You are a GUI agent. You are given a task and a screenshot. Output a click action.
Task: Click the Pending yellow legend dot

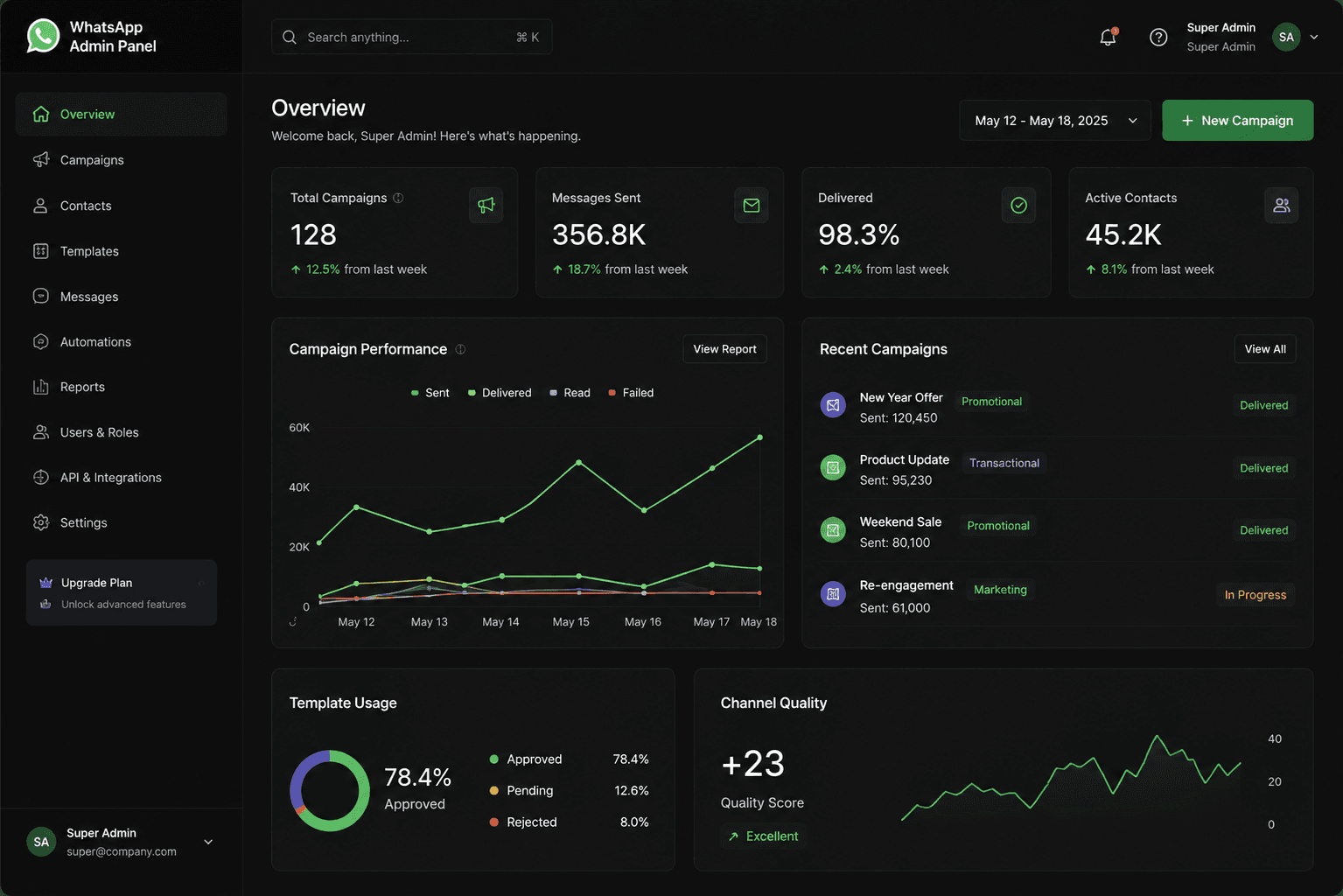pyautogui.click(x=493, y=790)
